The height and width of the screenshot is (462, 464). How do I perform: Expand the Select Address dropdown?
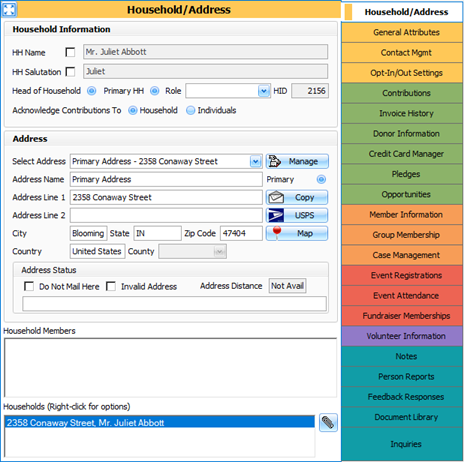click(x=255, y=162)
